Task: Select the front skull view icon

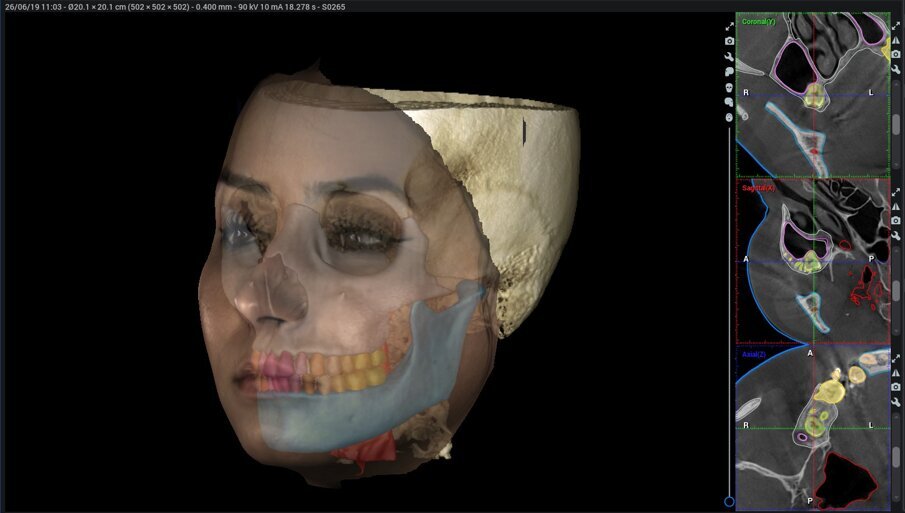Action: 729,87
